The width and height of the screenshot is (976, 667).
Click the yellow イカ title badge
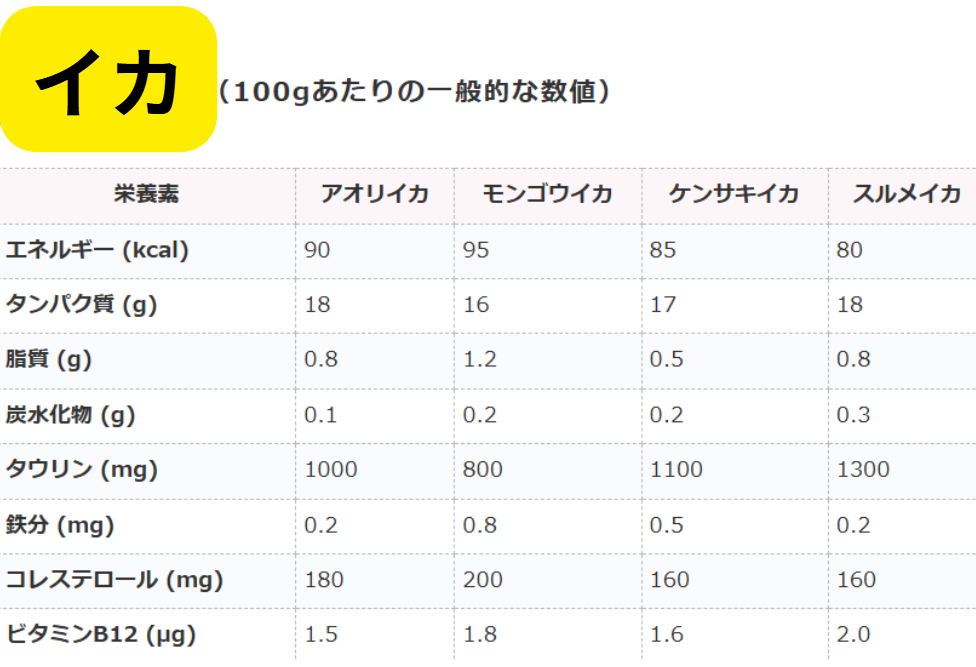[x=108, y=79]
